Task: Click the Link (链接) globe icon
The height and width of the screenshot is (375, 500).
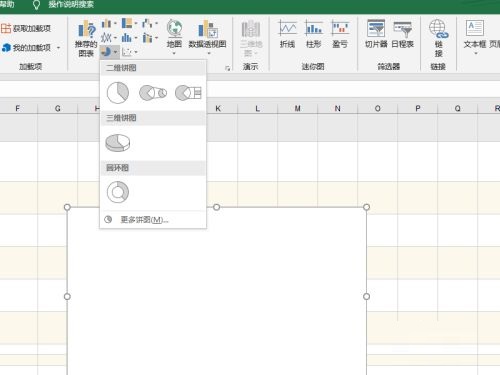Action: [x=438, y=29]
